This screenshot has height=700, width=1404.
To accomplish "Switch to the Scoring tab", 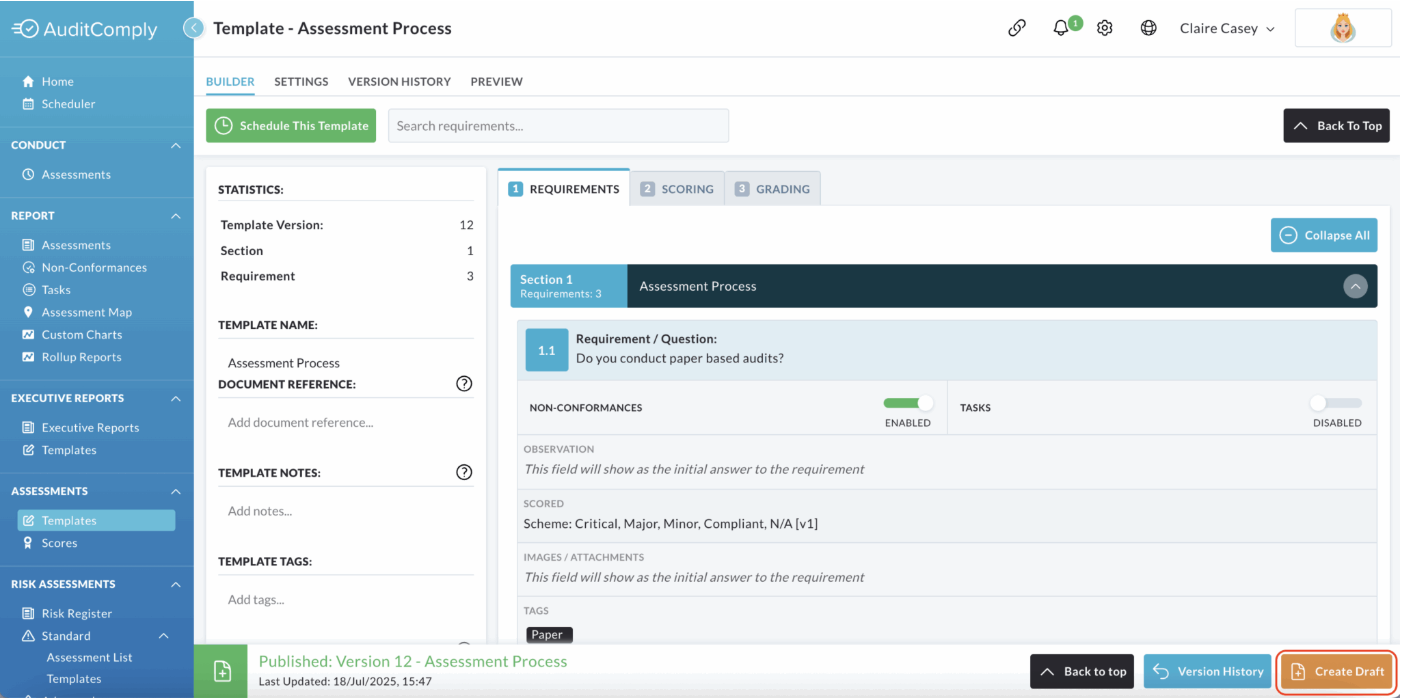I will click(677, 189).
